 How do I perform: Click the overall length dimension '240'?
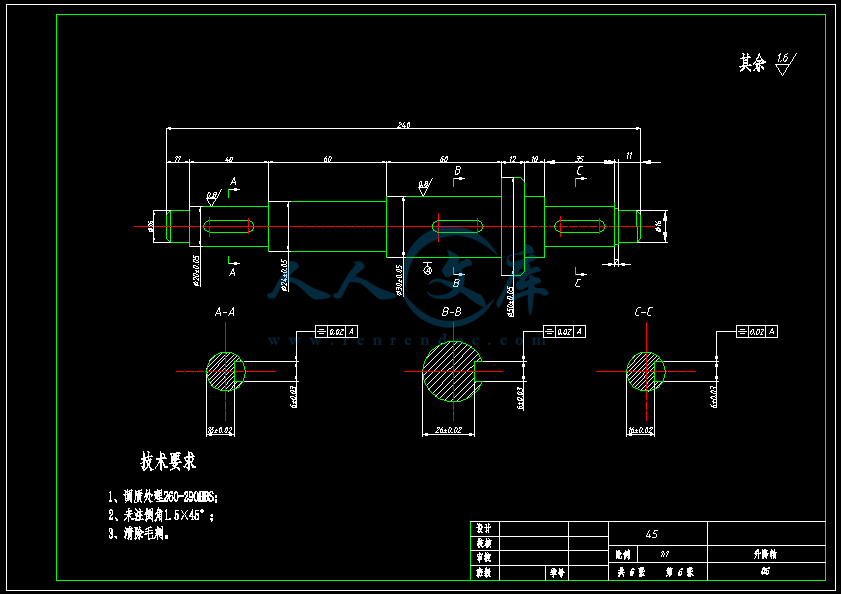403,125
